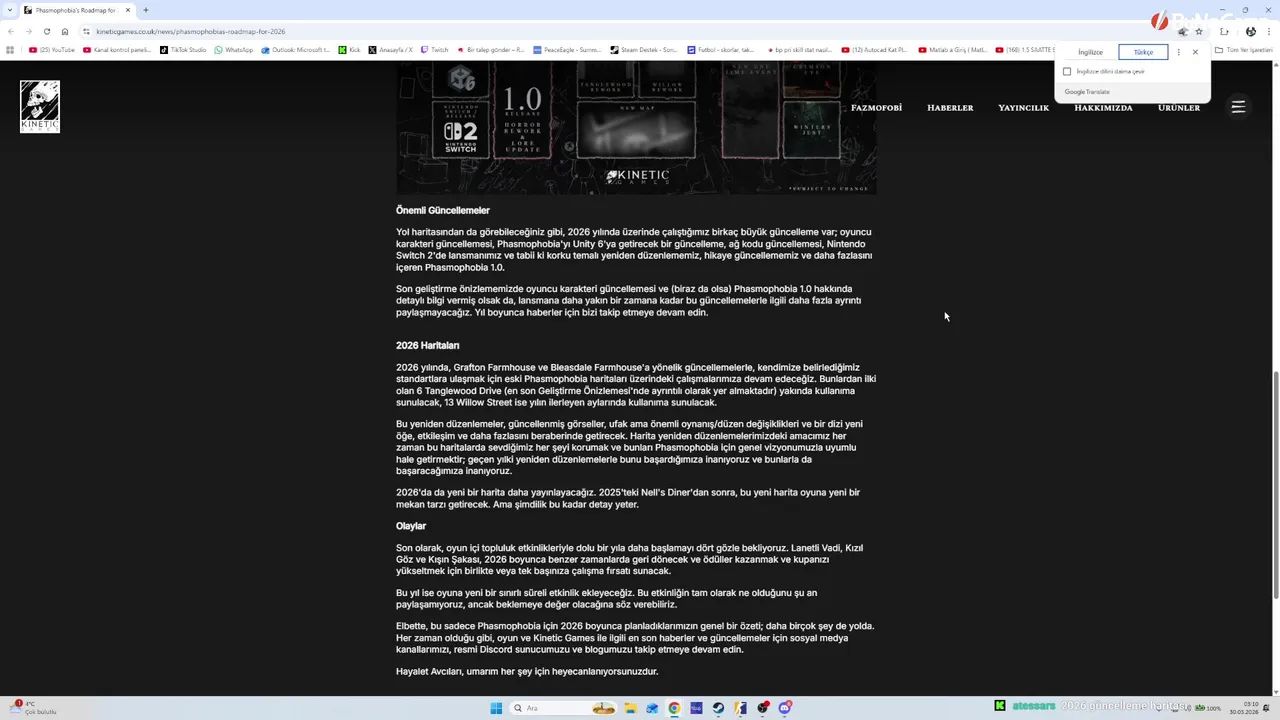Open the Ürünler nav menu item
Image resolution: width=1280 pixels, height=720 pixels.
(1179, 108)
